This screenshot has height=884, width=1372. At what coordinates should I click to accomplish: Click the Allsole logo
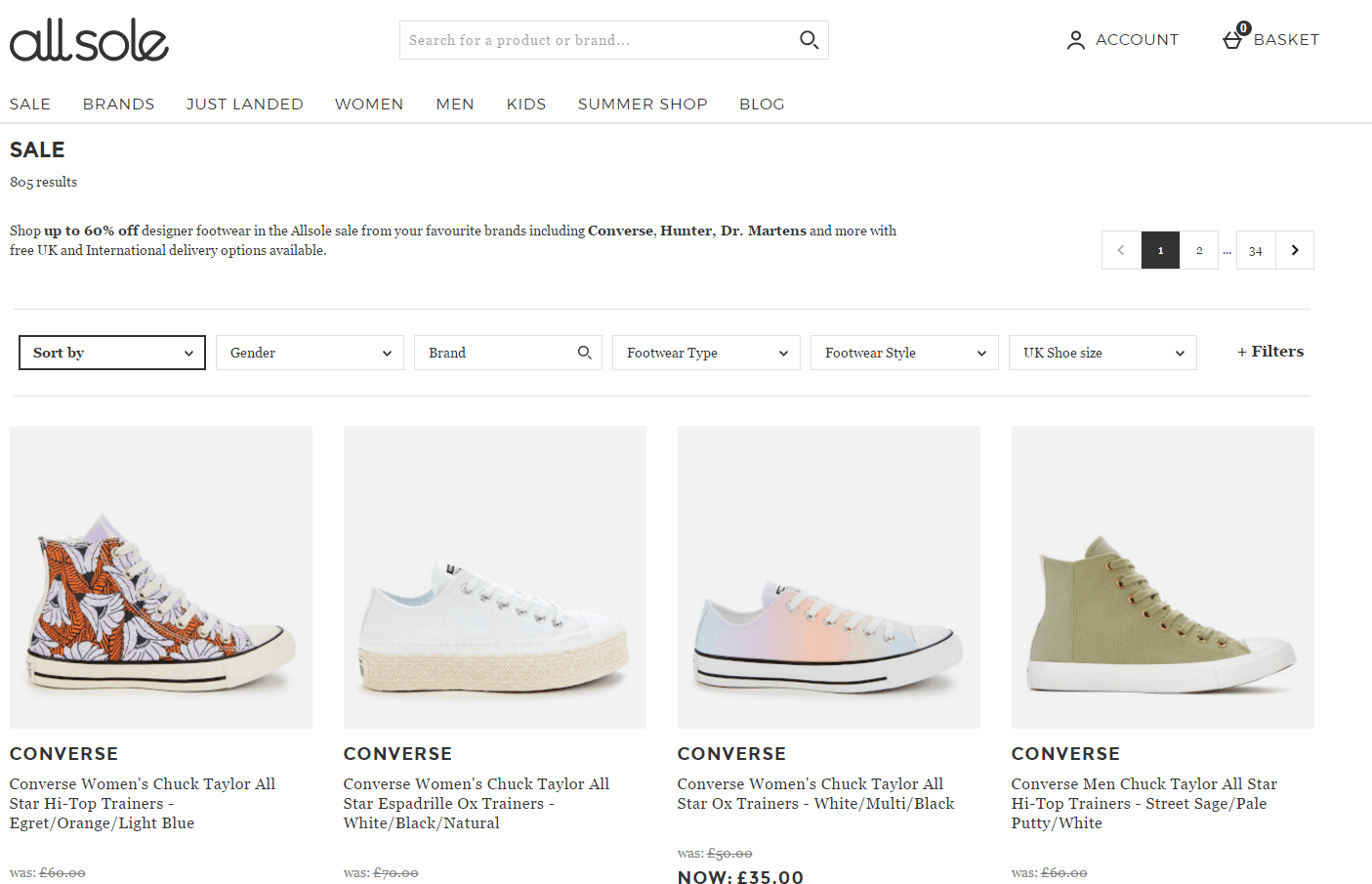pyautogui.click(x=89, y=40)
